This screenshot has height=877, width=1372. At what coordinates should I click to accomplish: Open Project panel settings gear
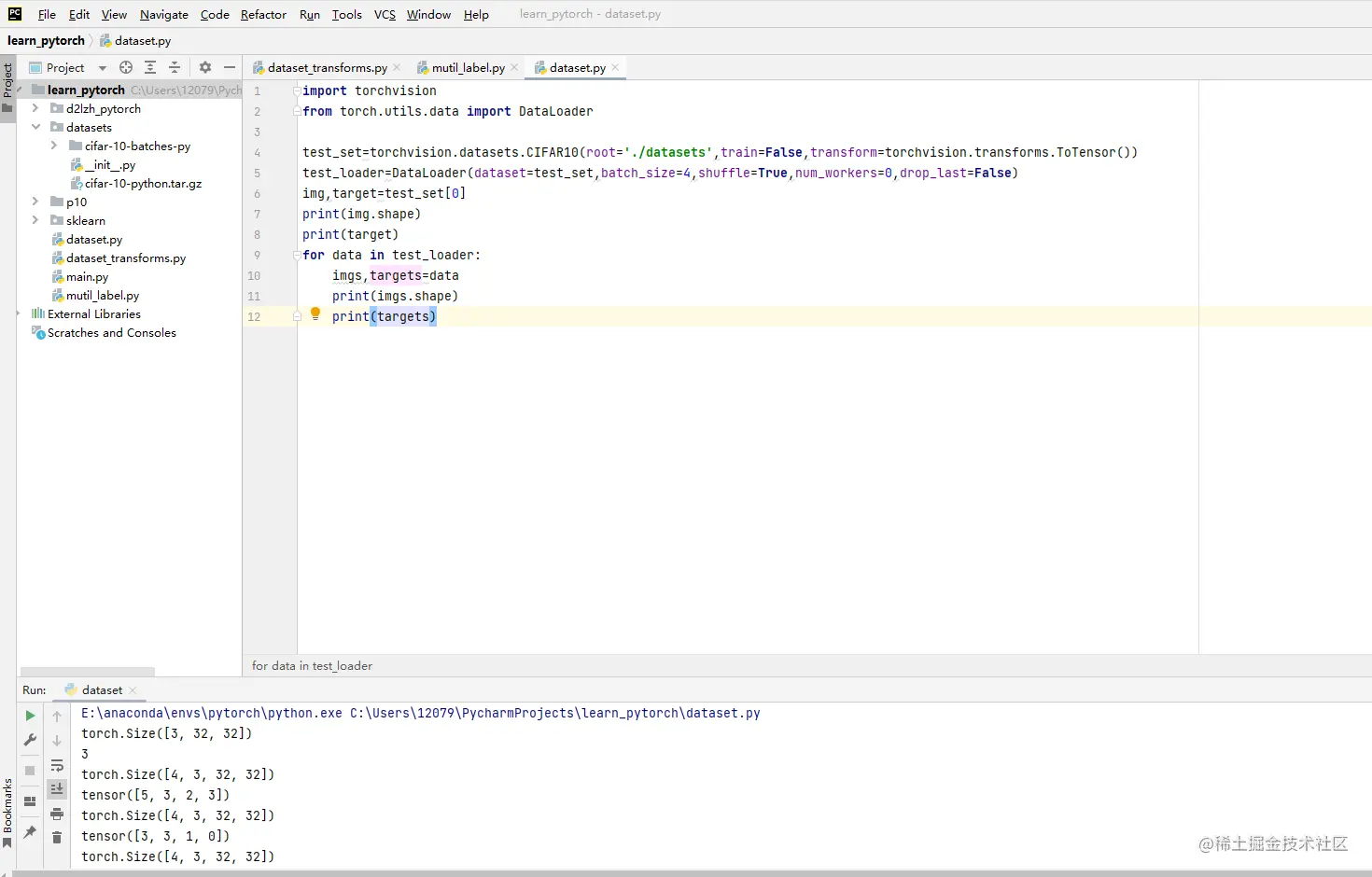coord(205,67)
